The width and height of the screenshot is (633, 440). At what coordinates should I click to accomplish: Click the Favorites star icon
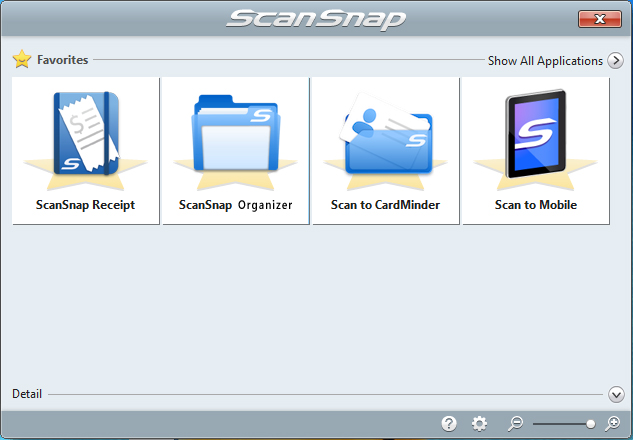click(x=22, y=59)
